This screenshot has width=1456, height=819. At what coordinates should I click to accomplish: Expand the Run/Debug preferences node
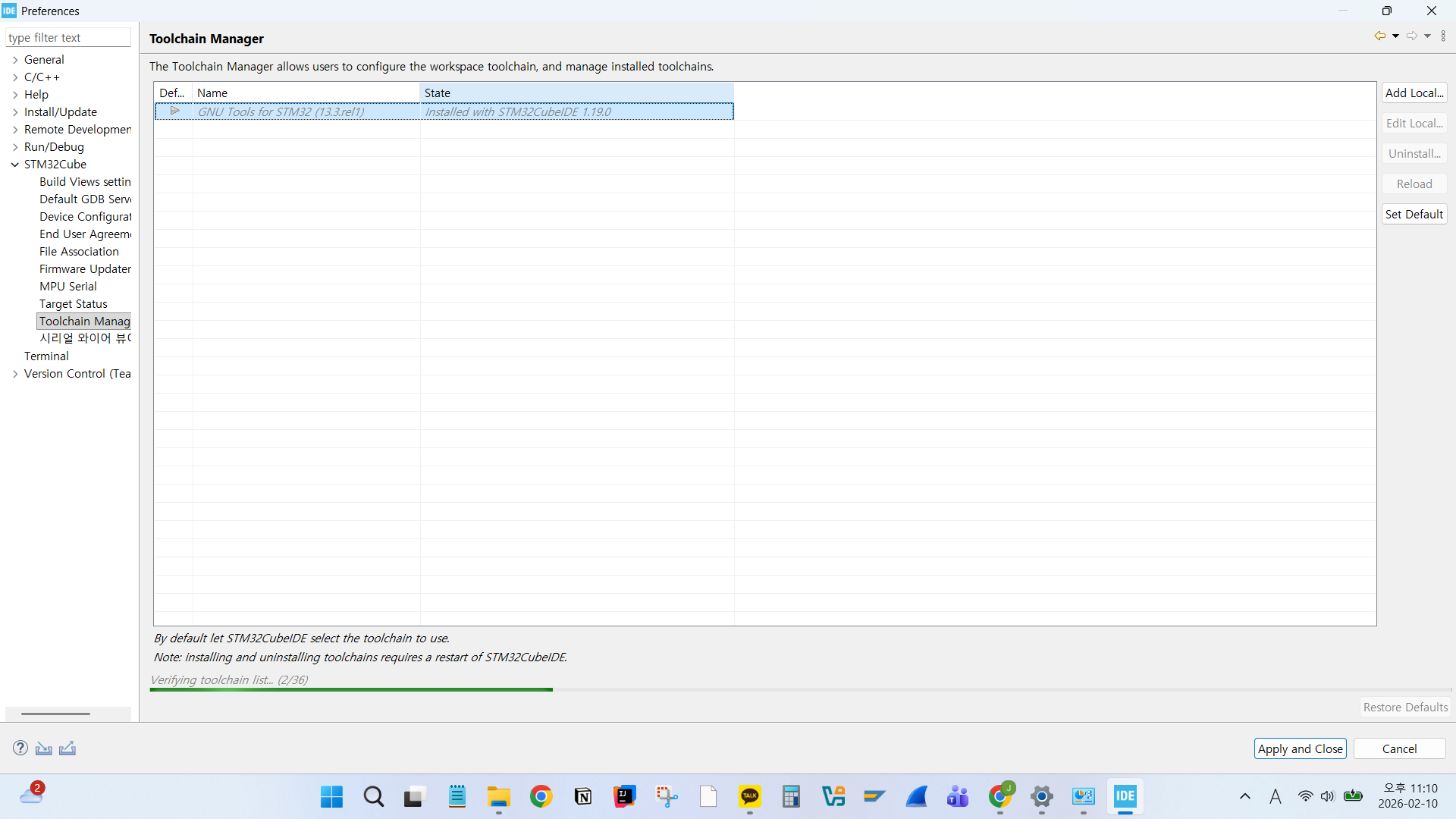pos(15,147)
